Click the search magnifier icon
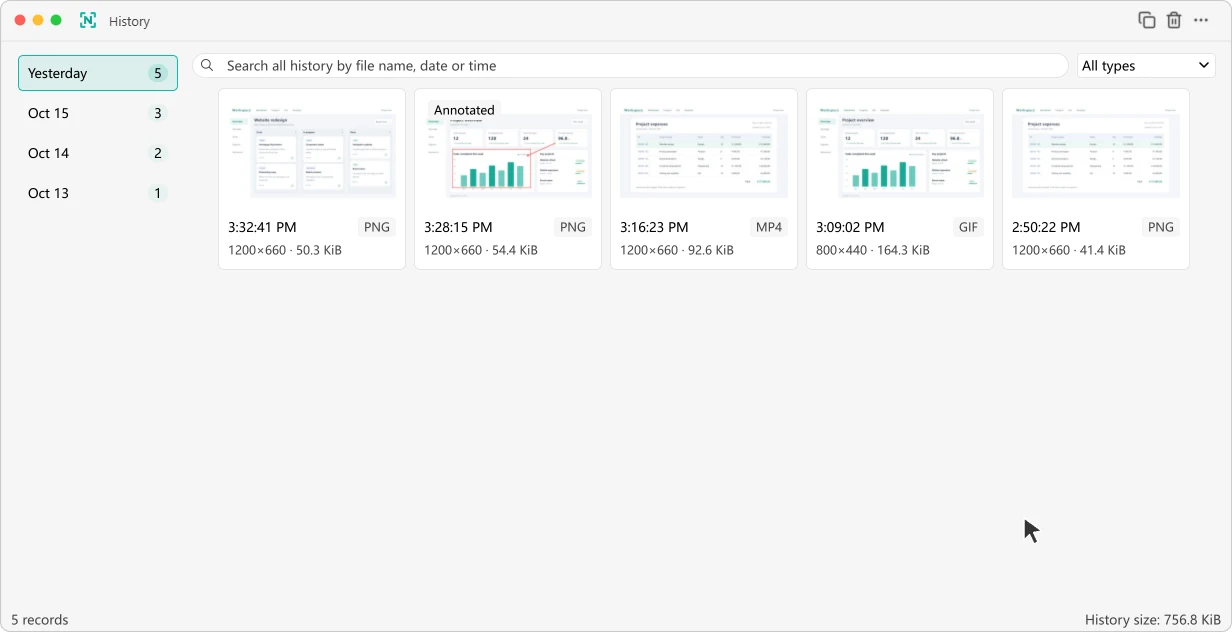This screenshot has width=1232, height=632. pyautogui.click(x=208, y=65)
